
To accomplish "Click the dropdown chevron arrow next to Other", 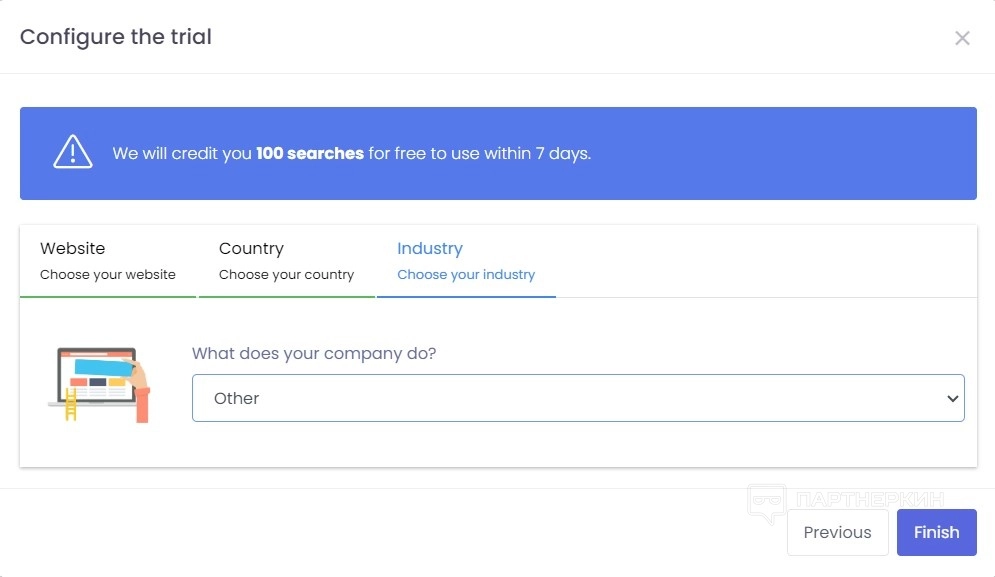I will [951, 398].
